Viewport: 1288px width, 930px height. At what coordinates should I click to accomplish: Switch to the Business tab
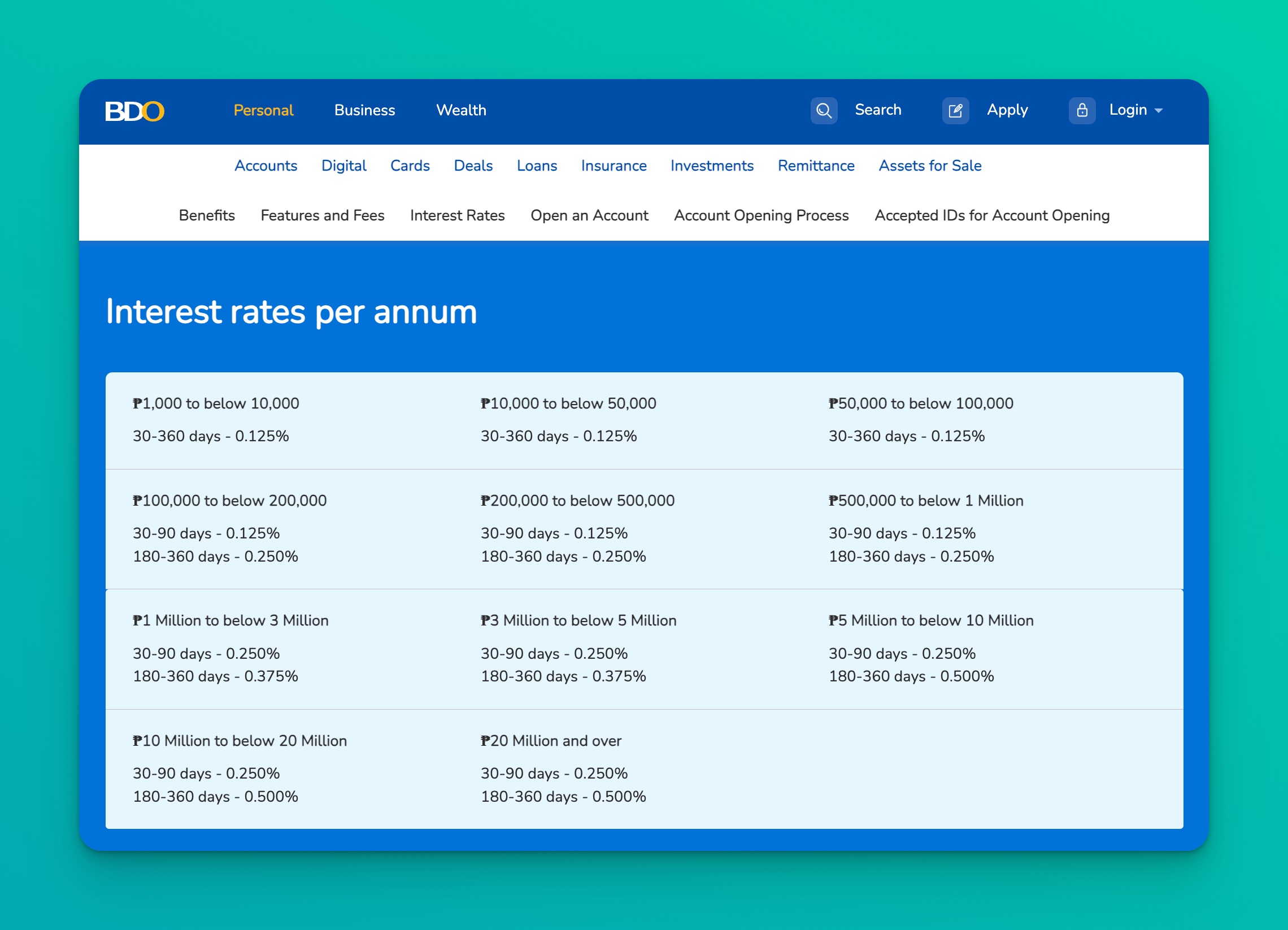pyautogui.click(x=364, y=110)
